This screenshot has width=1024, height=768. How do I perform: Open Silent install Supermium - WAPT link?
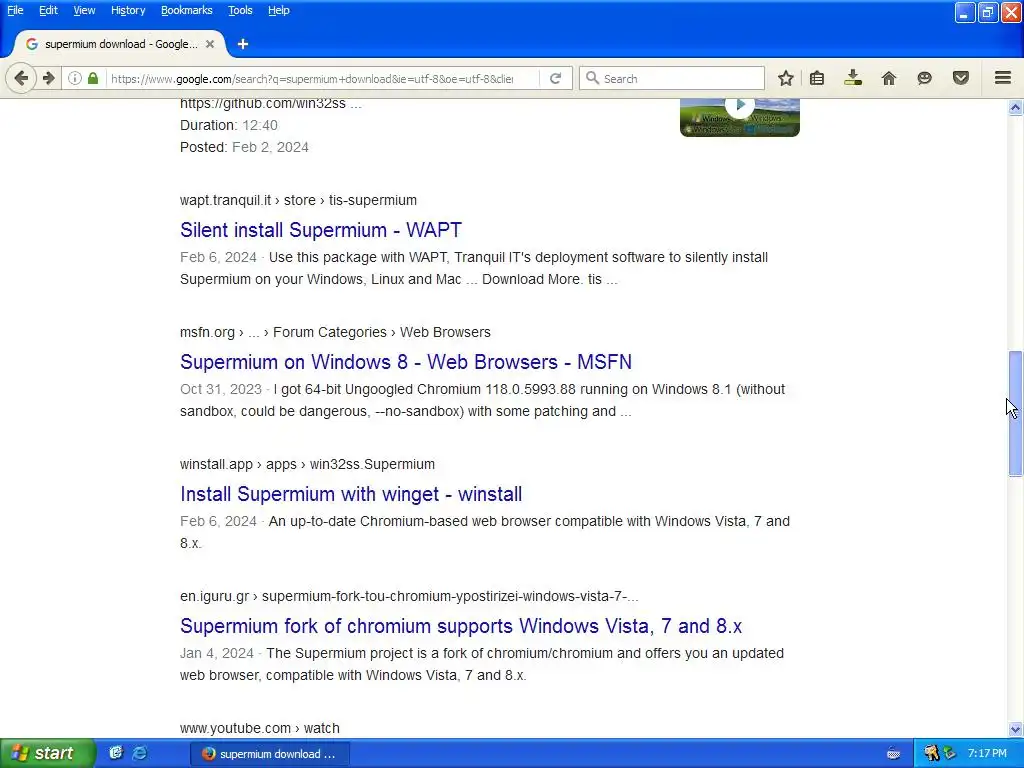[321, 230]
